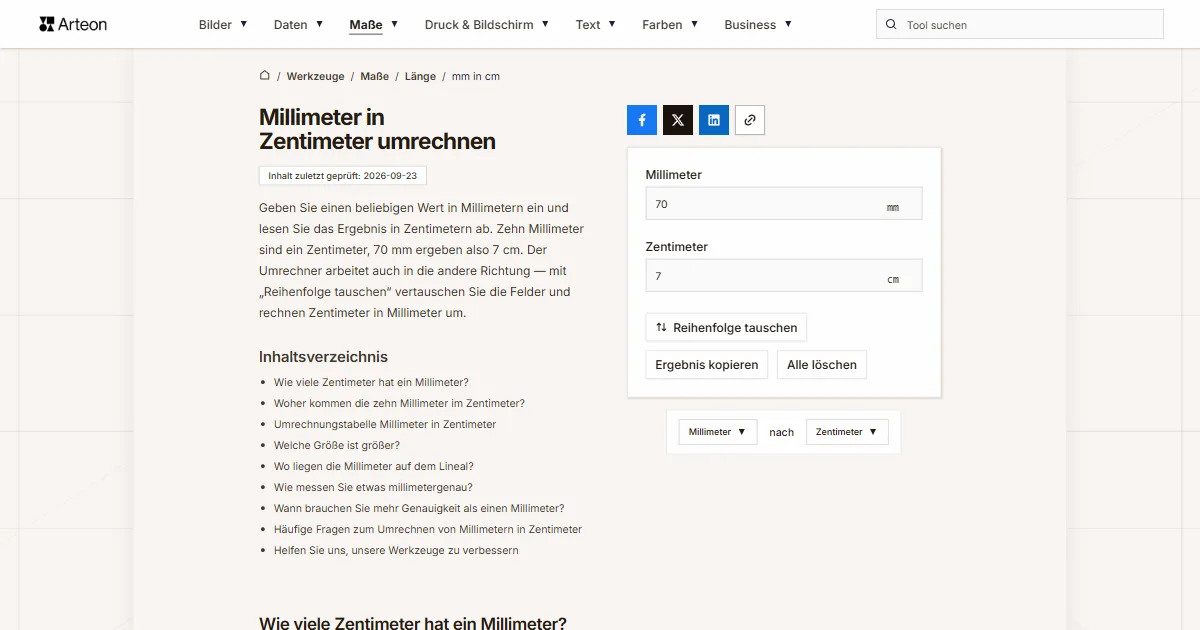
Task: Open the Druck & Bildschirm menu
Action: point(487,24)
